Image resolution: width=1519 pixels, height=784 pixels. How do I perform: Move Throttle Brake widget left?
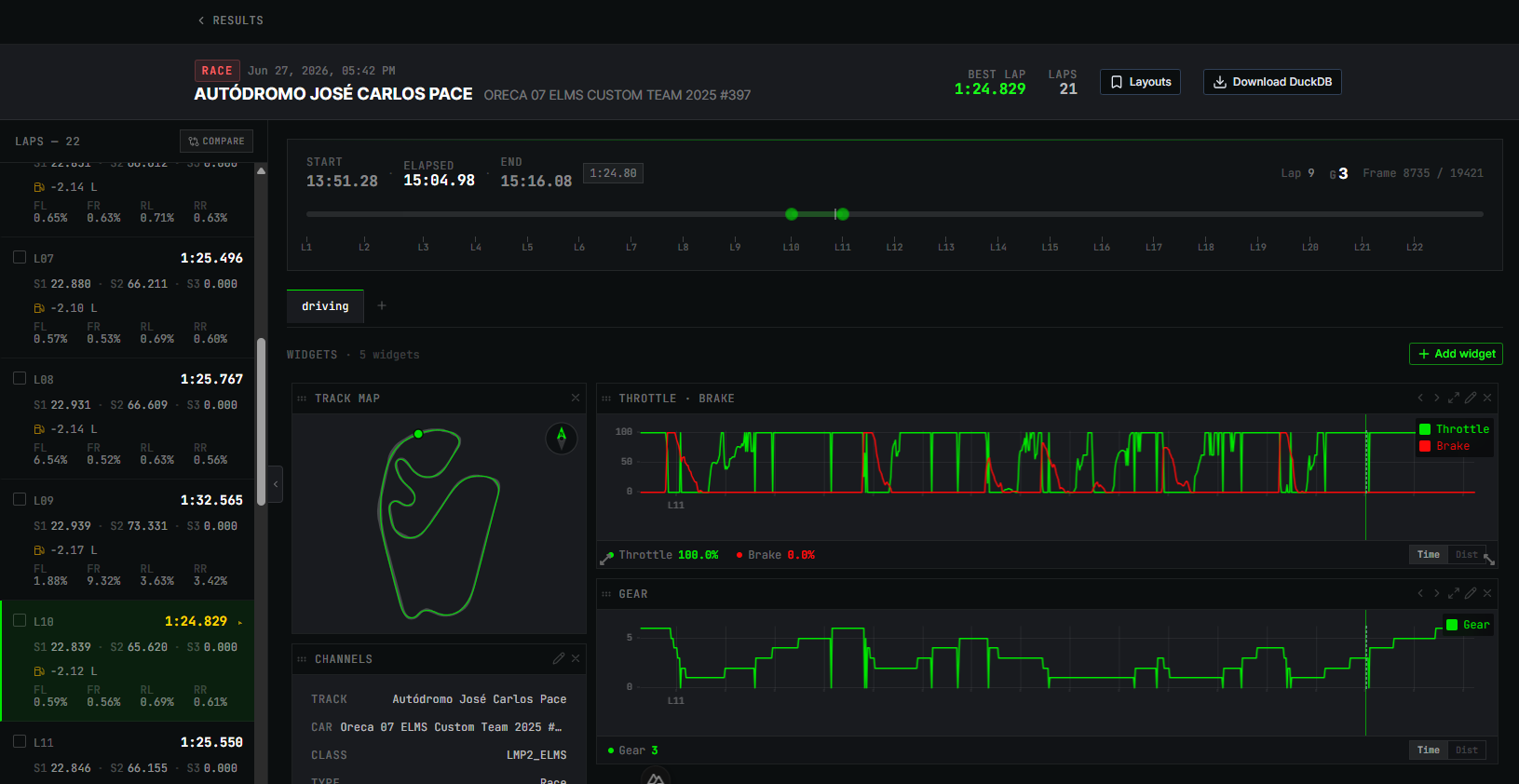(1420, 398)
